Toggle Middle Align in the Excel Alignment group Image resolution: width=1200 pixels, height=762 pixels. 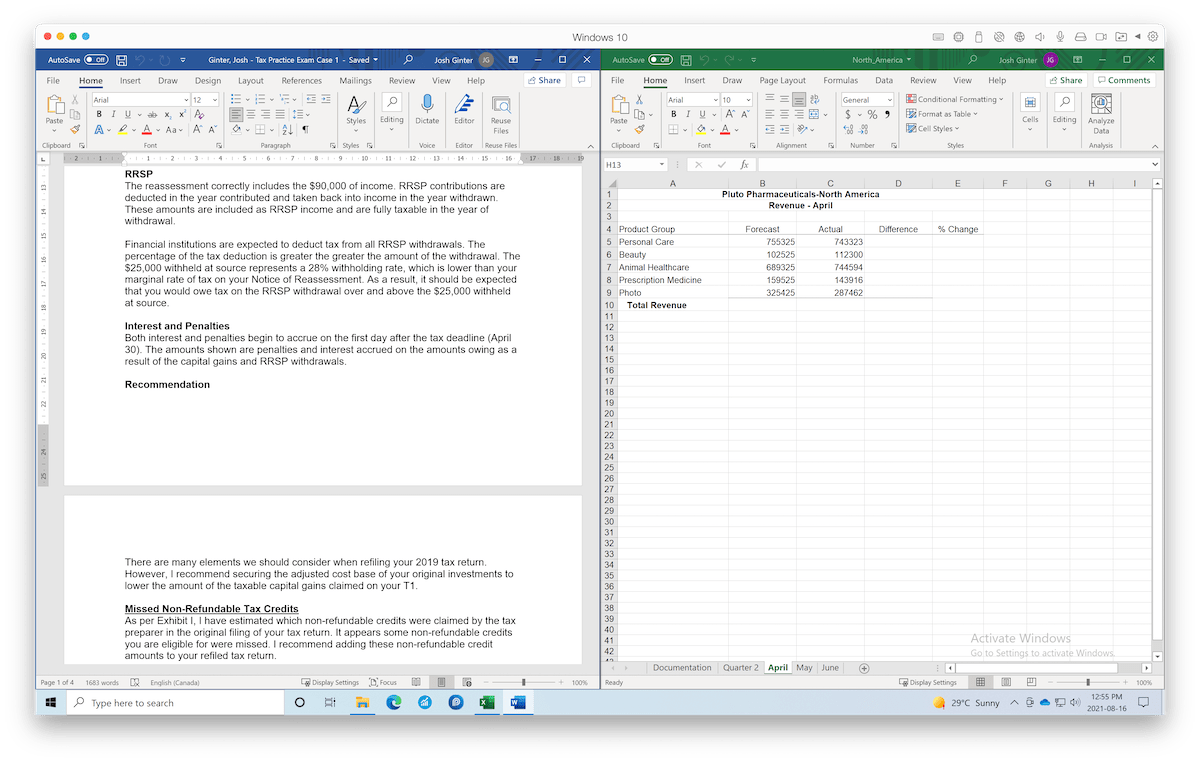784,100
